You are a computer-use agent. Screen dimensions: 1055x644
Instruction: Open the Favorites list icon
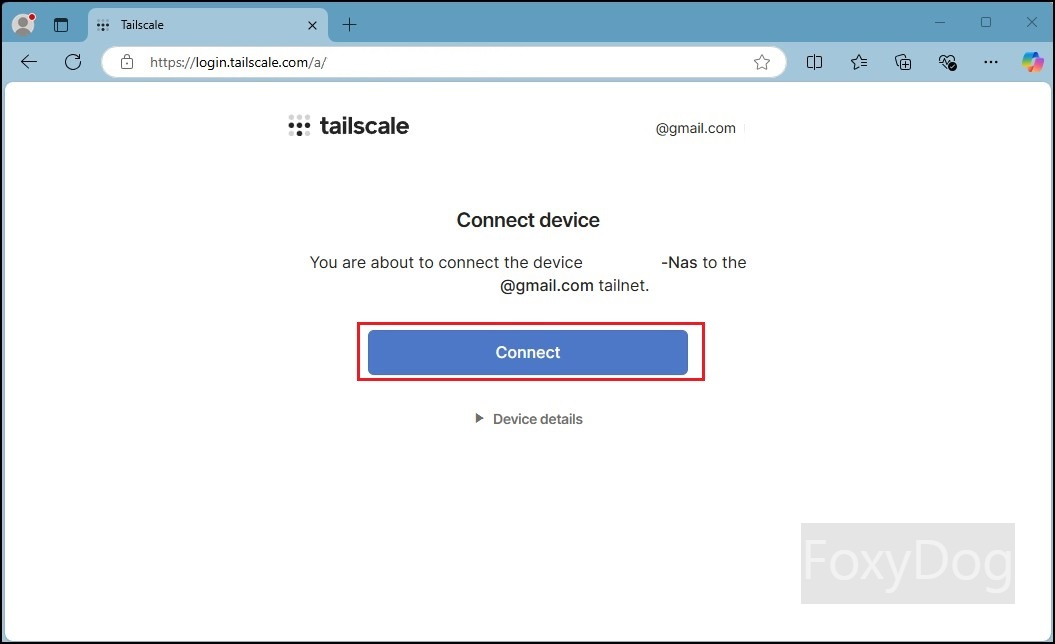click(859, 62)
